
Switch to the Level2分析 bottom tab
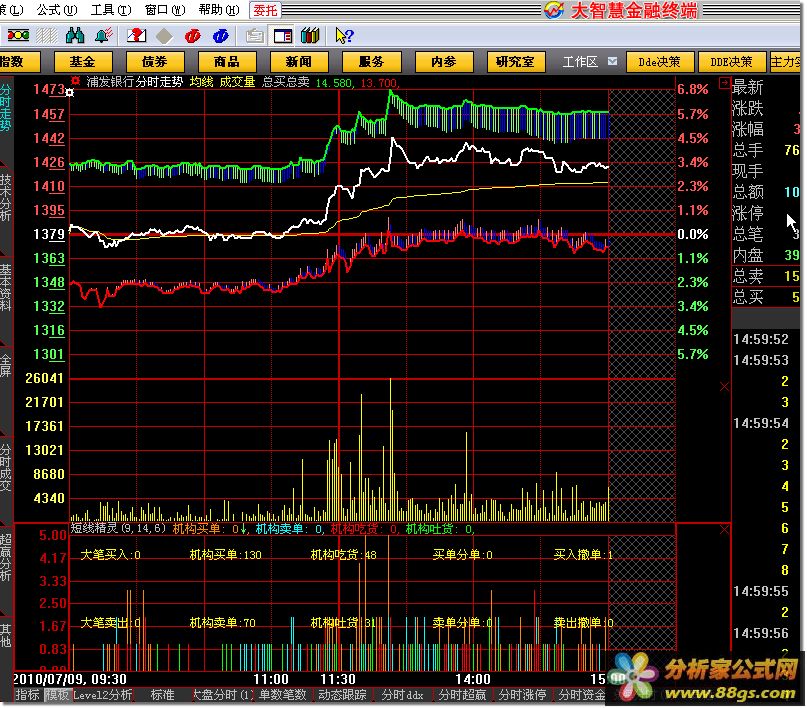pos(103,695)
